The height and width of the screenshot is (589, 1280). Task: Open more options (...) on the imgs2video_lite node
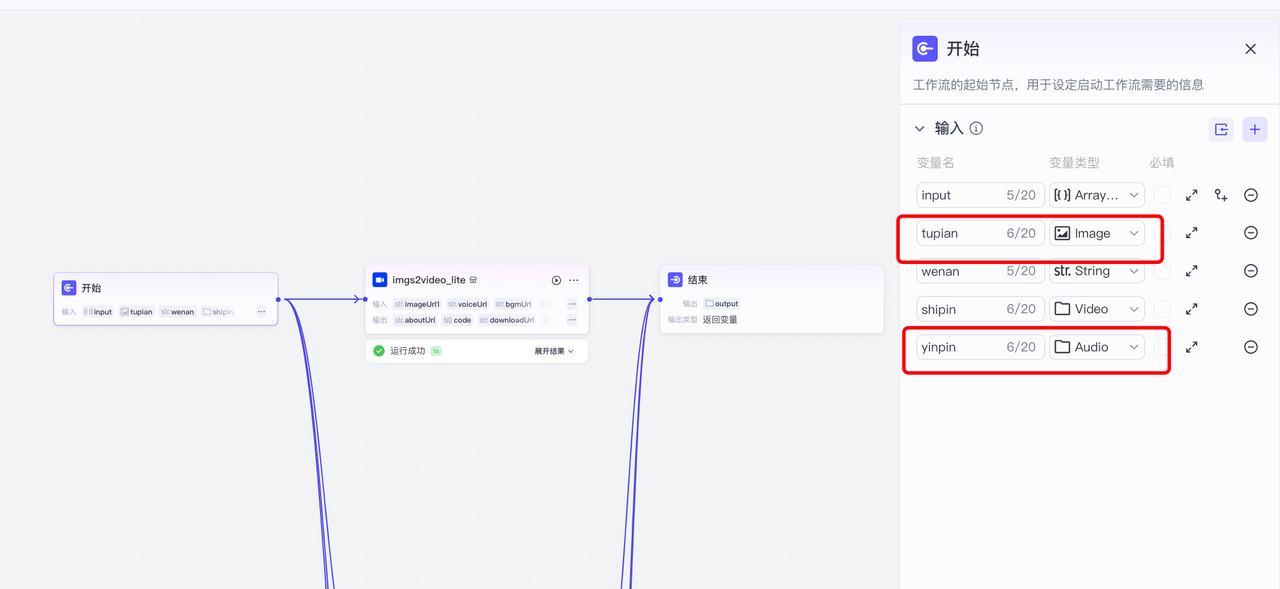pyautogui.click(x=573, y=280)
